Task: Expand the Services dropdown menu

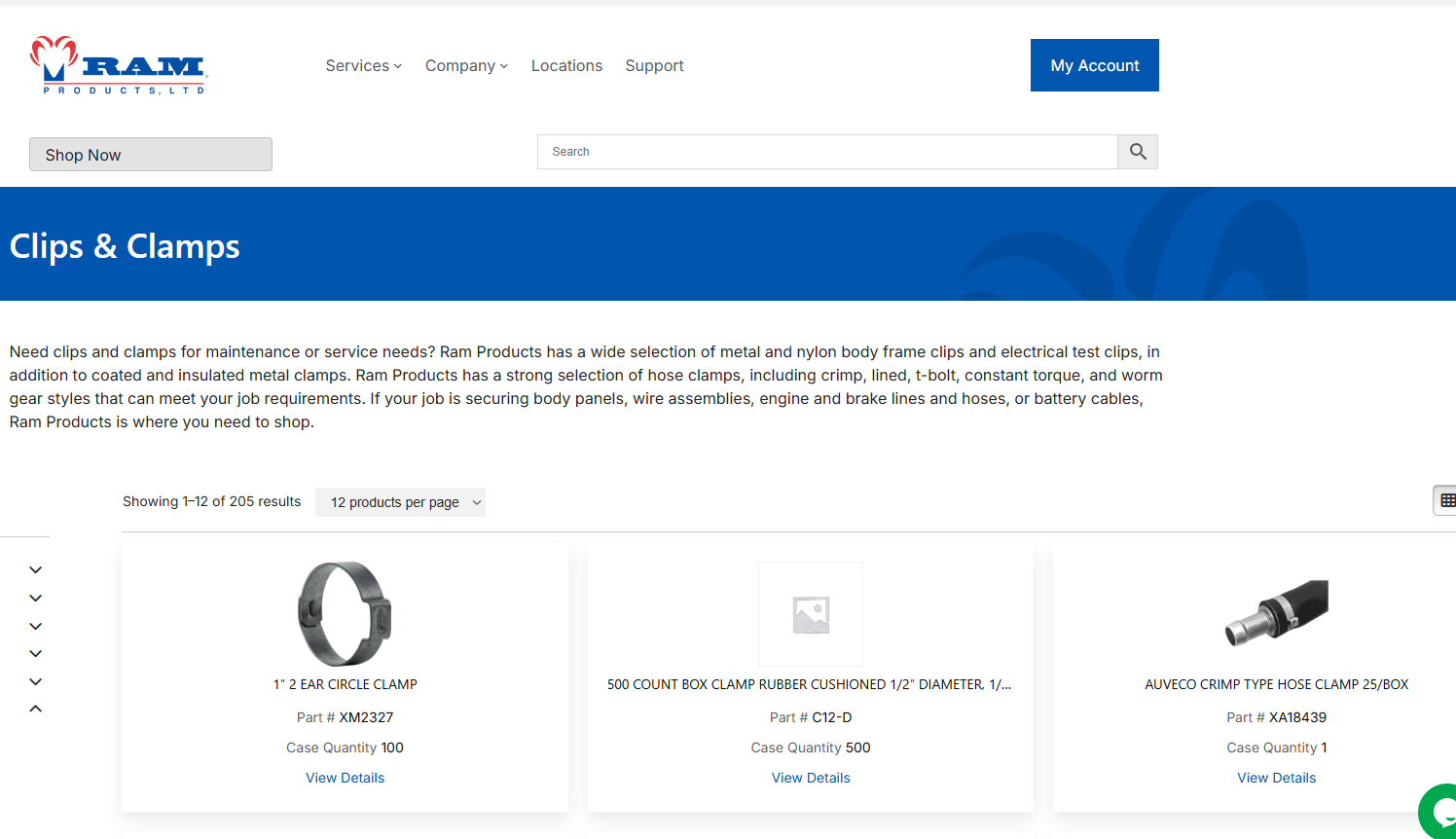Action: 363,65
